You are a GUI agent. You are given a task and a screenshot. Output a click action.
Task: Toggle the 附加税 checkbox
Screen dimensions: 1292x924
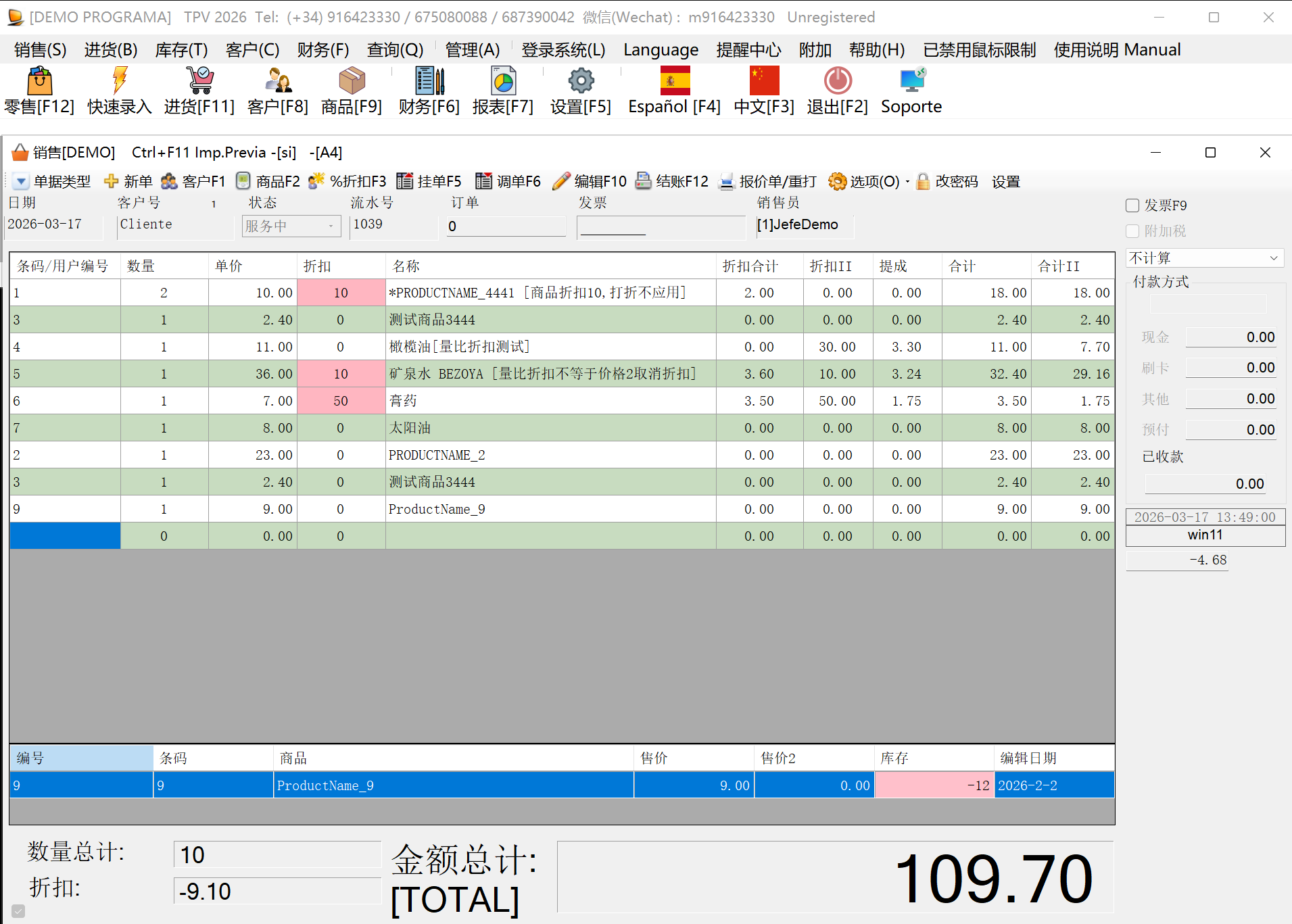(x=1132, y=231)
